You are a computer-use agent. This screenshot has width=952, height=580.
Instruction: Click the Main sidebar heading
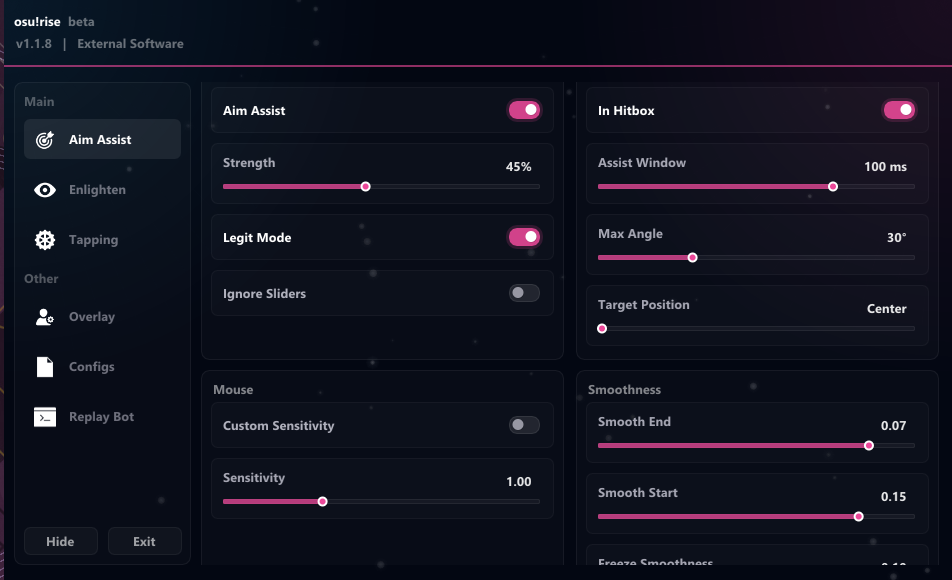(x=39, y=101)
